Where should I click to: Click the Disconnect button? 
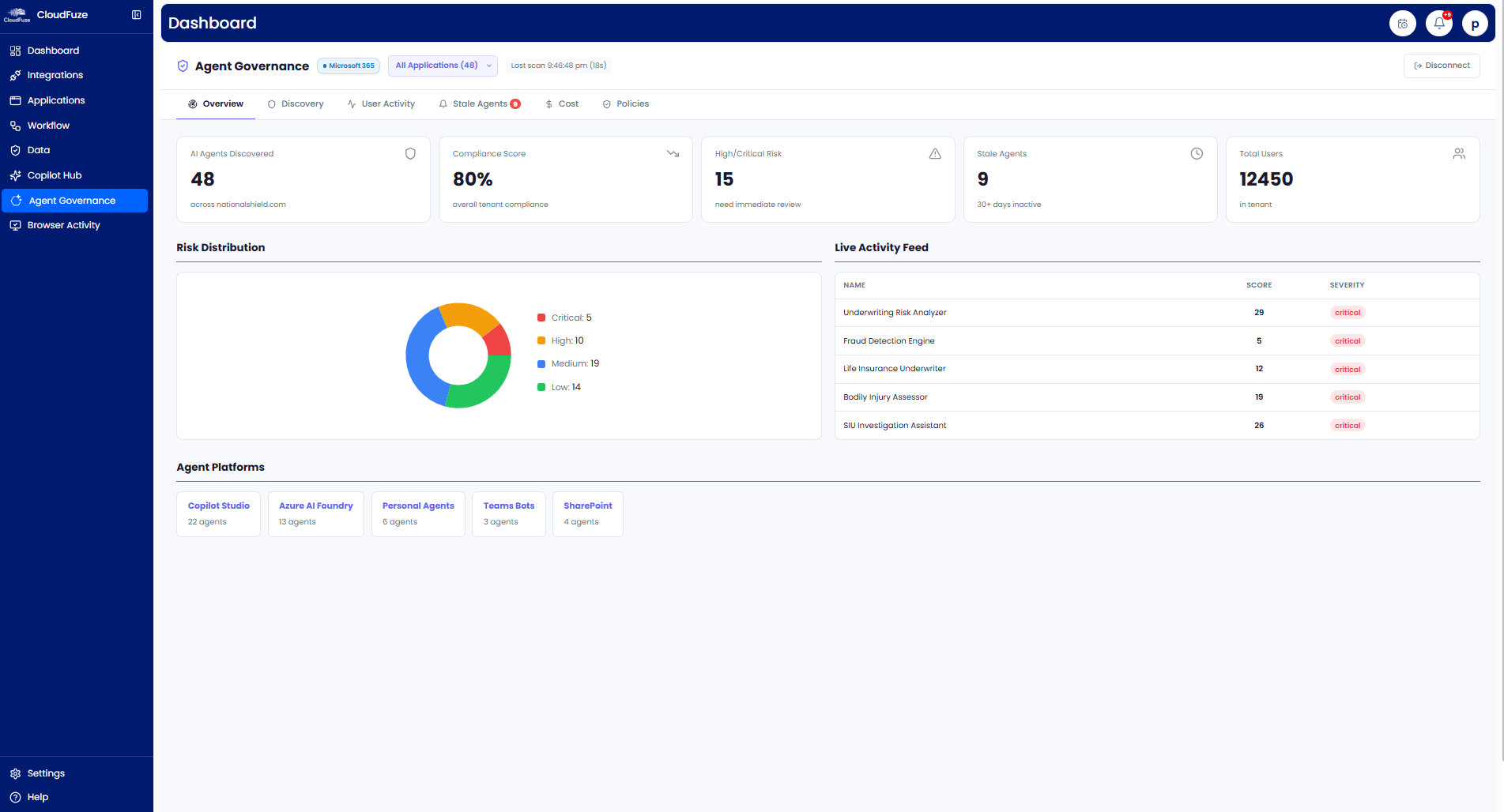click(1442, 66)
